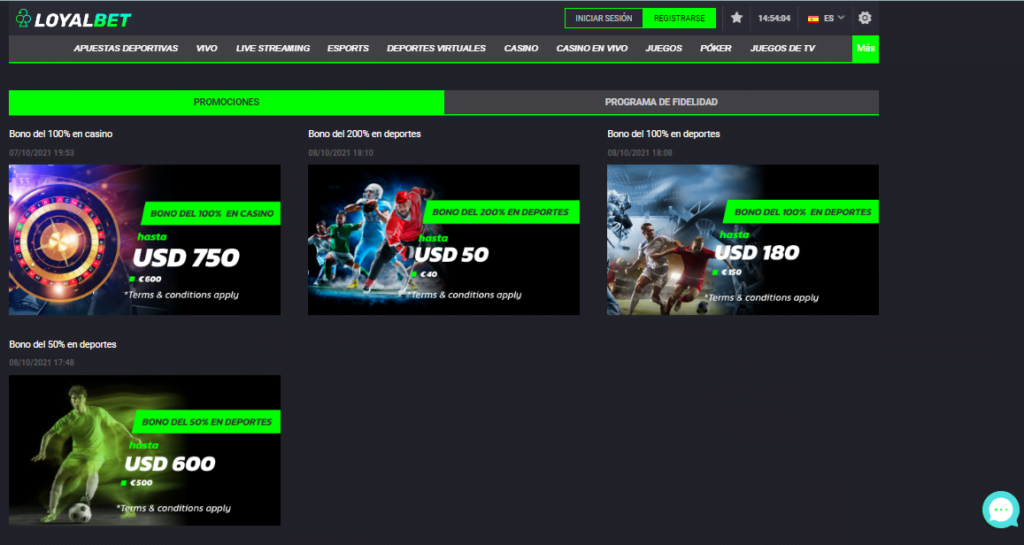Switch to Programa de Fidelidad tab
The height and width of the screenshot is (545, 1024).
661,102
